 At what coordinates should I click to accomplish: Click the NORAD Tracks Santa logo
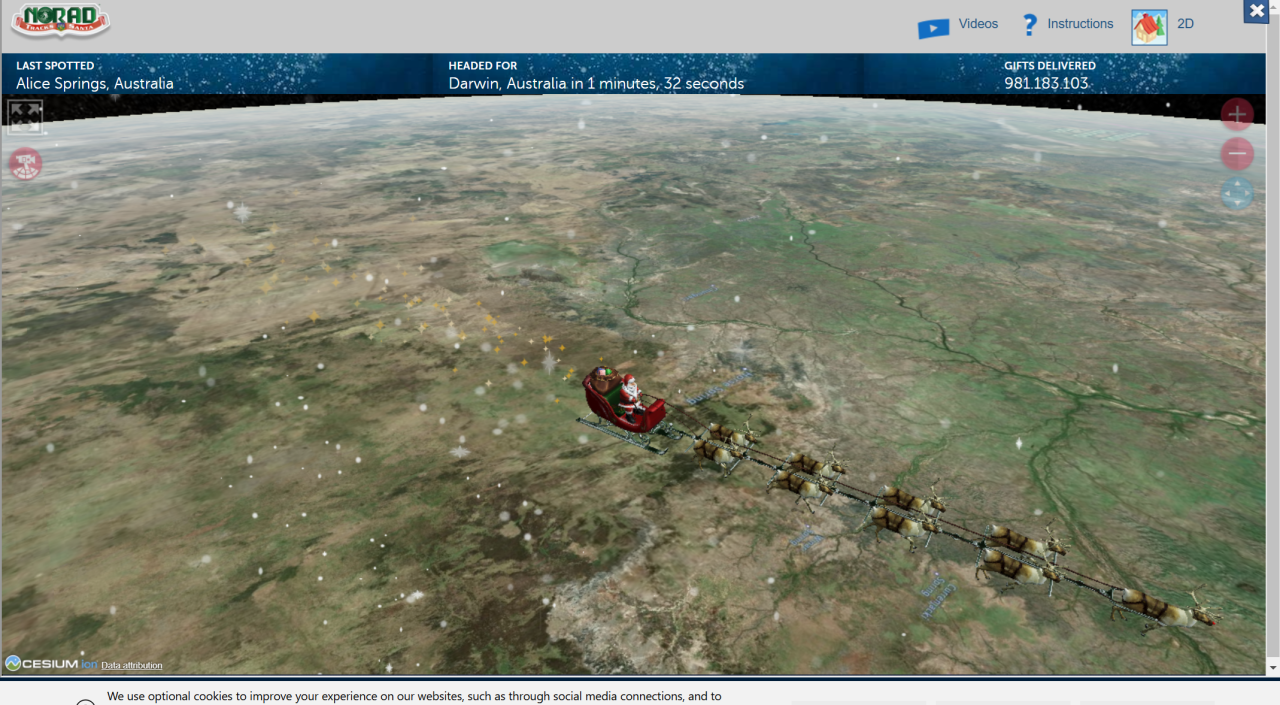tap(60, 22)
